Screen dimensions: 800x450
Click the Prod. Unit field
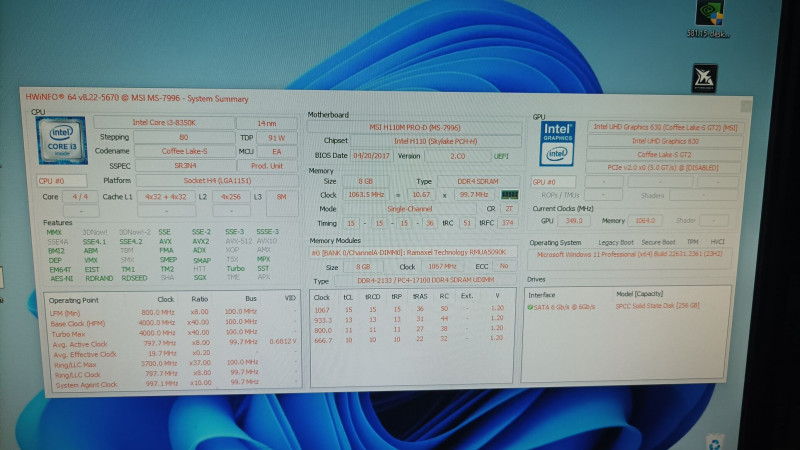pos(267,166)
